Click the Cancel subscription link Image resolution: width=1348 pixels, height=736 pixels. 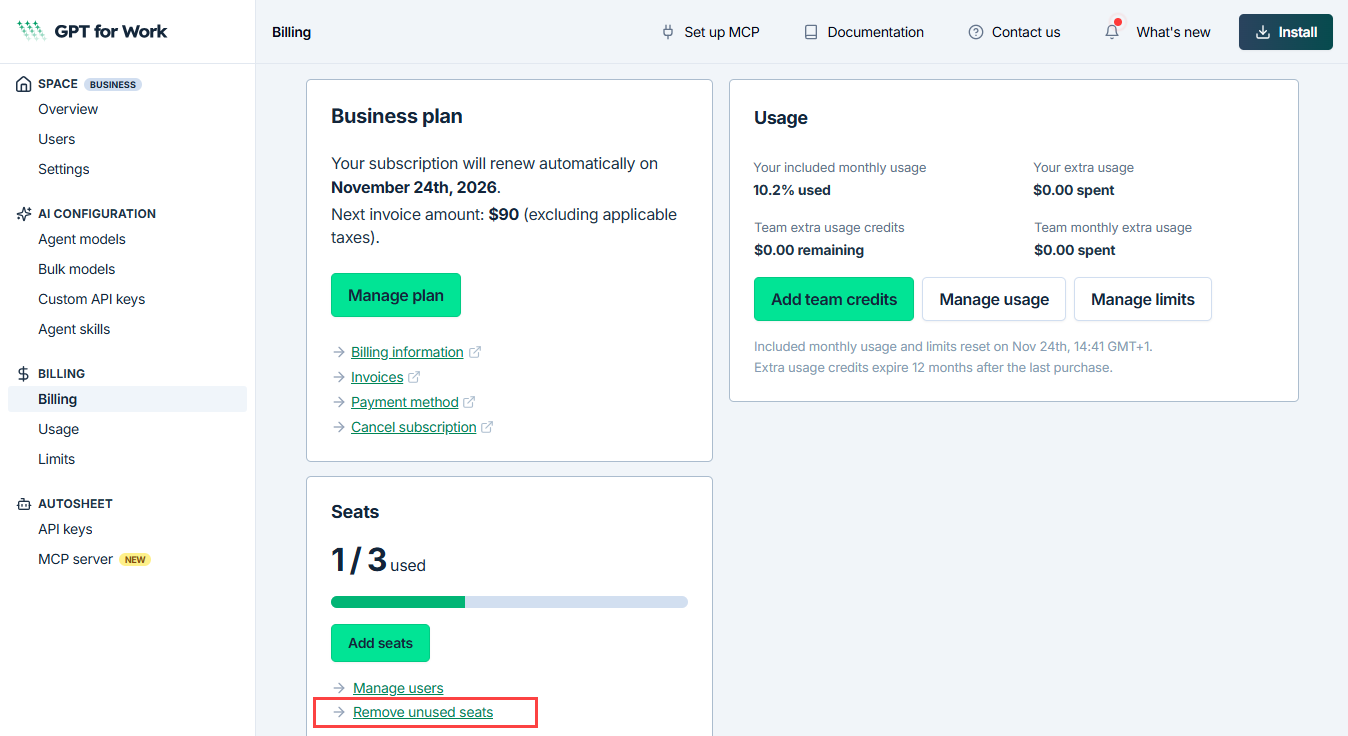click(x=414, y=427)
